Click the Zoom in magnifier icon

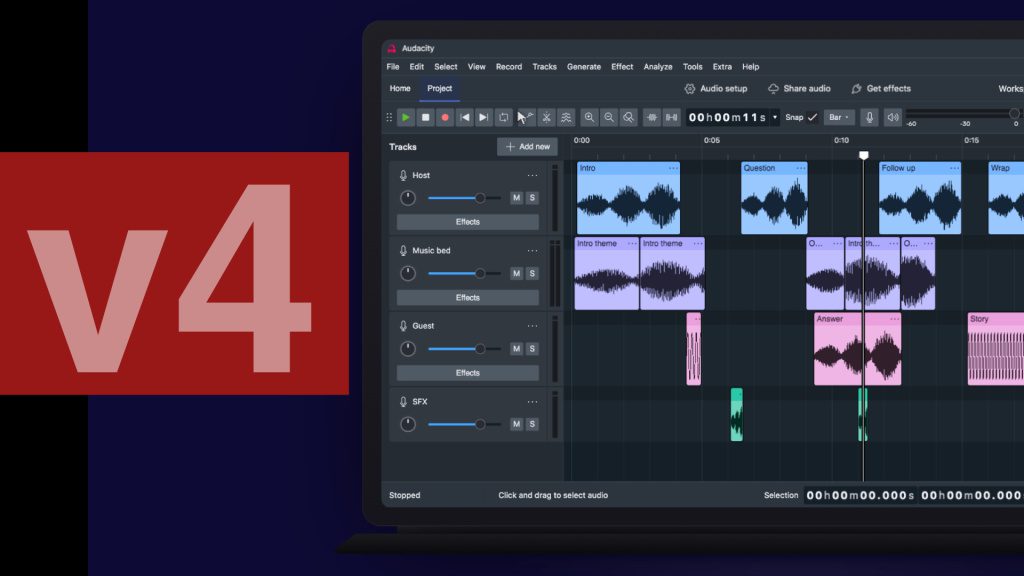(x=589, y=118)
